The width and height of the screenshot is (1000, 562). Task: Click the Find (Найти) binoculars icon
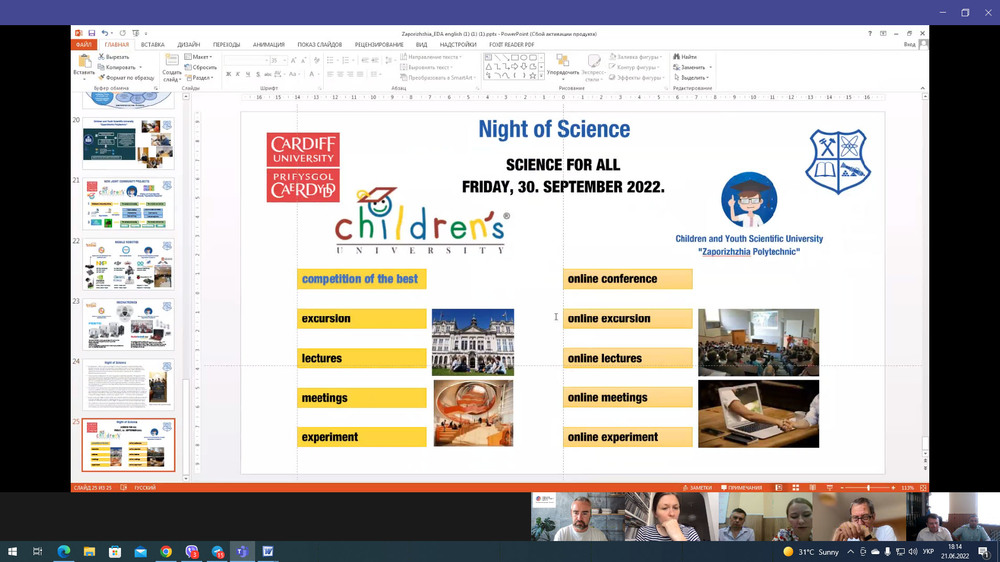[675, 57]
